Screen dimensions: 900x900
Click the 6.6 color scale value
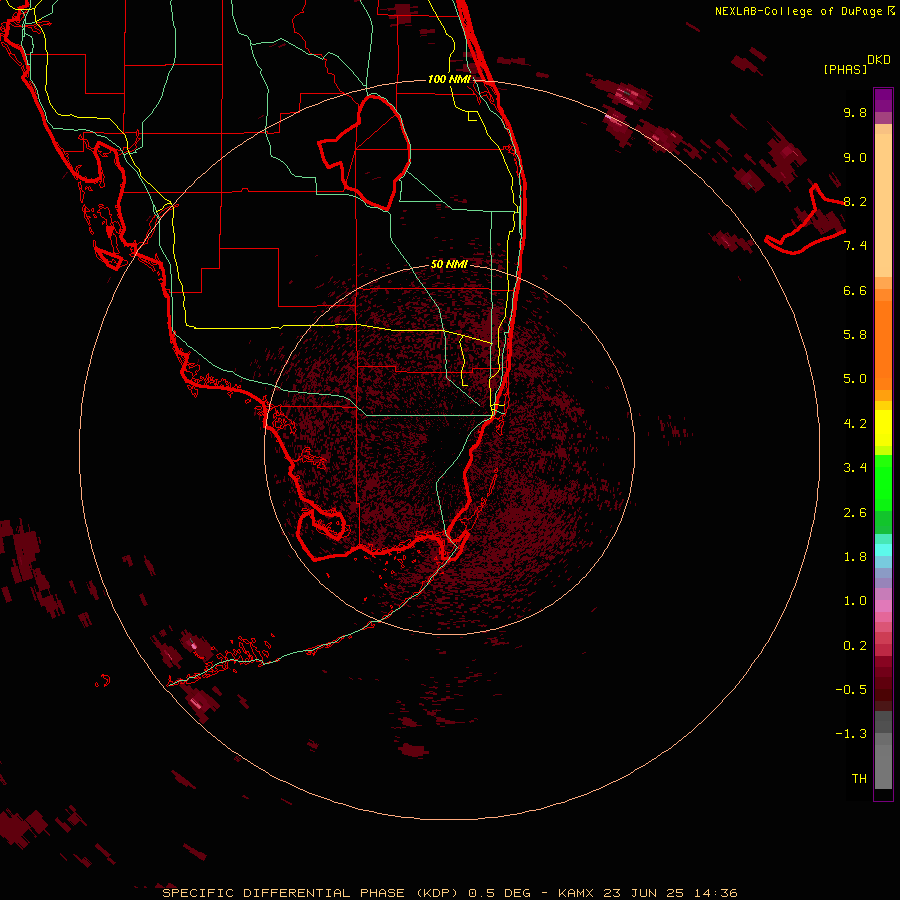855,290
